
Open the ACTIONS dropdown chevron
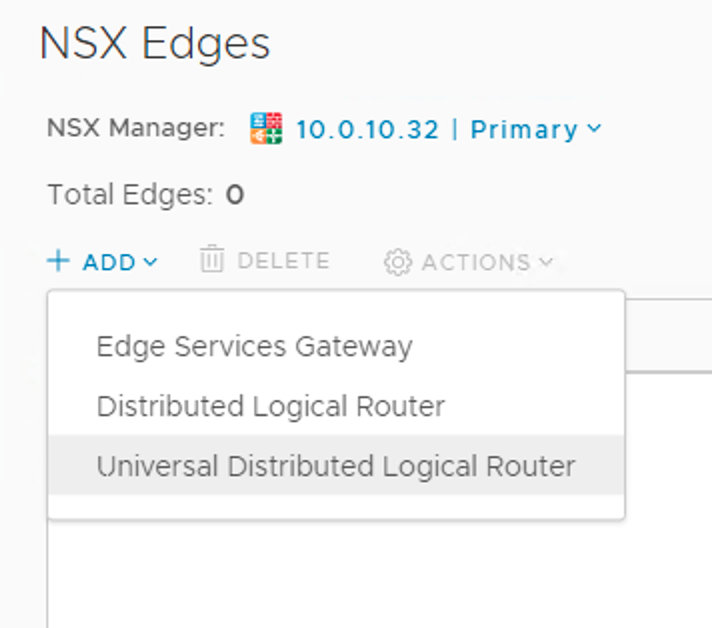click(546, 262)
